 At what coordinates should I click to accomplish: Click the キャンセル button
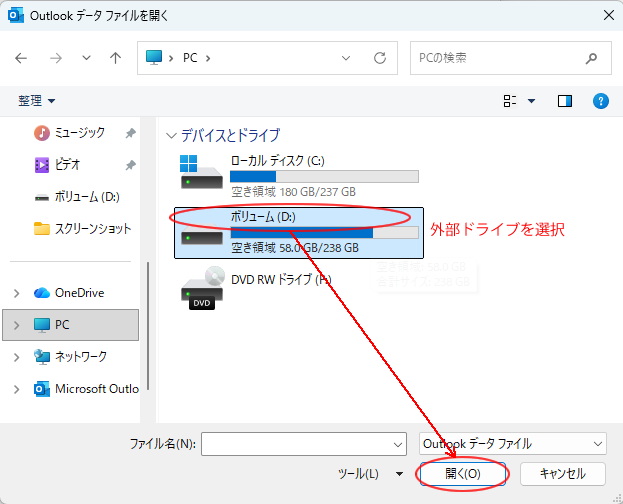pos(563,474)
